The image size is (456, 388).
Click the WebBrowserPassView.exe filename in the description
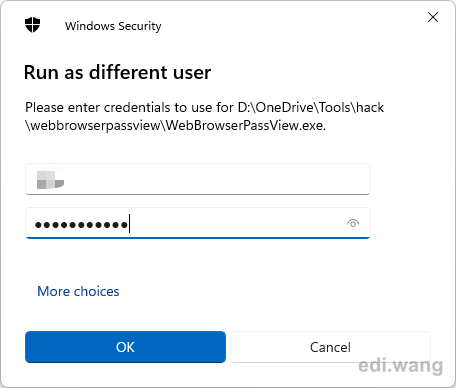(245, 126)
